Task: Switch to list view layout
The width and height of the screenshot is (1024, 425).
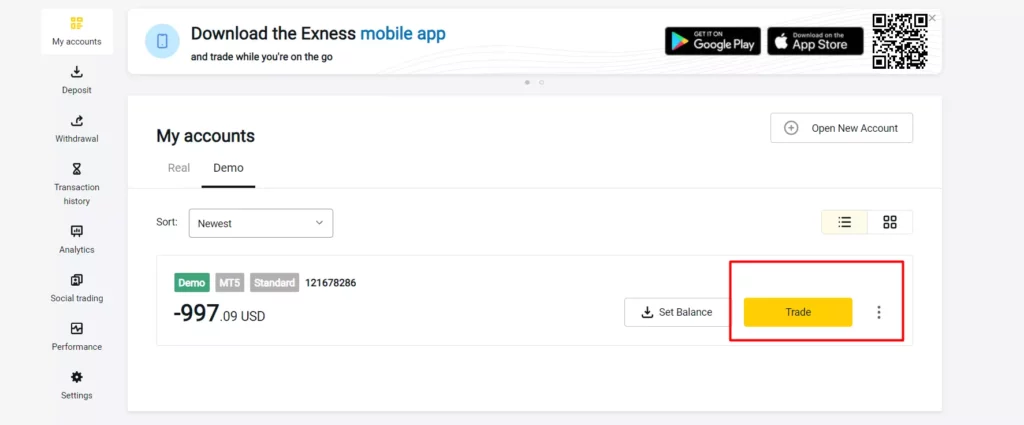Action: [845, 222]
